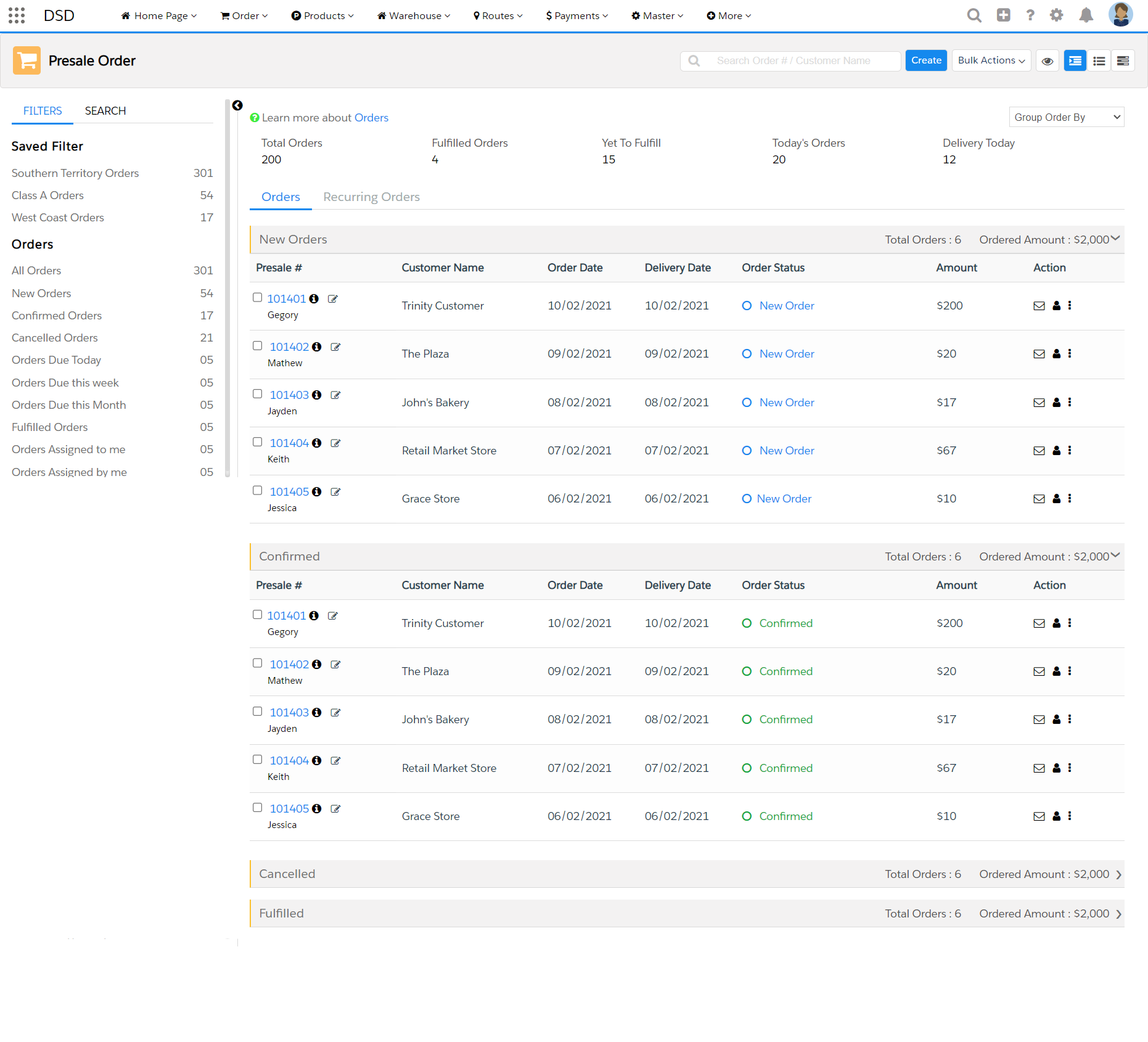This screenshot has width=1148, height=1042.
Task: Open the kebab action menu for Grace Store order
Action: point(1070,498)
